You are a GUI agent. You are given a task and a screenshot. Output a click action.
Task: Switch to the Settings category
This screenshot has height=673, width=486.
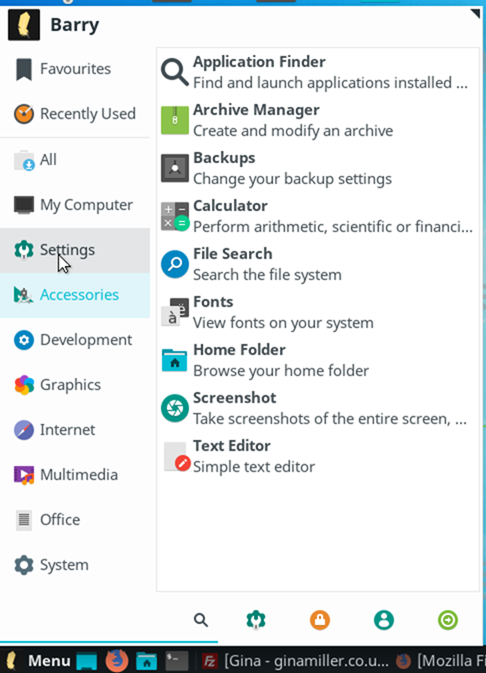[x=75, y=250]
